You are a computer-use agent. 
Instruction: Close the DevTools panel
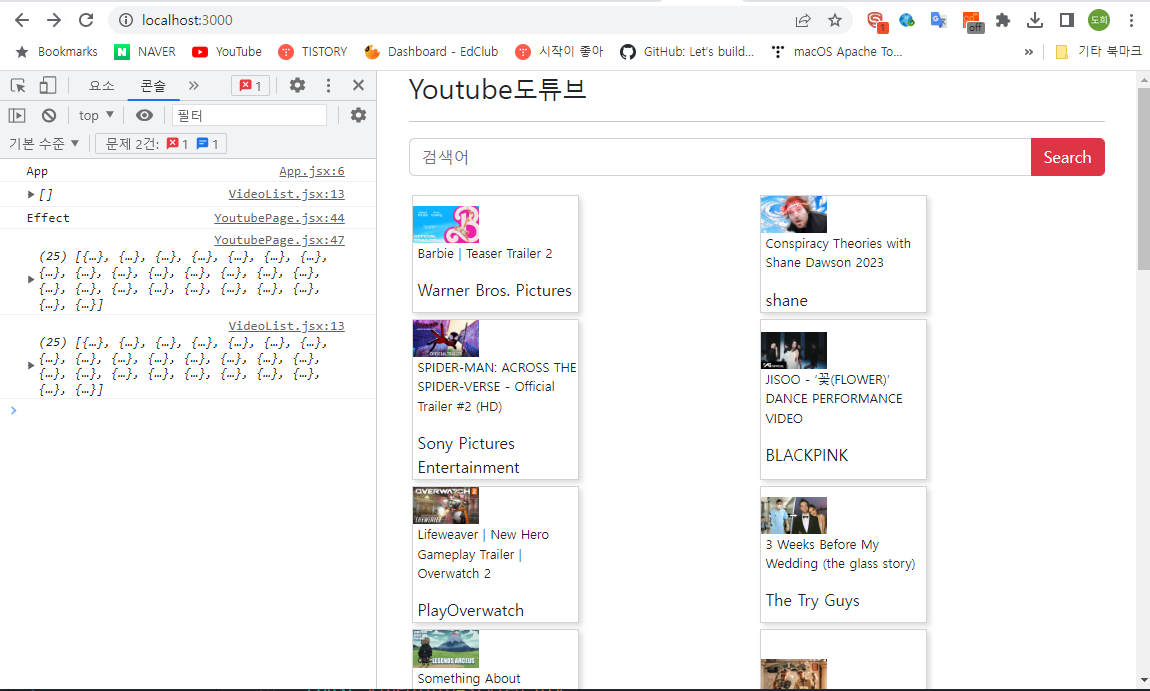[x=359, y=85]
